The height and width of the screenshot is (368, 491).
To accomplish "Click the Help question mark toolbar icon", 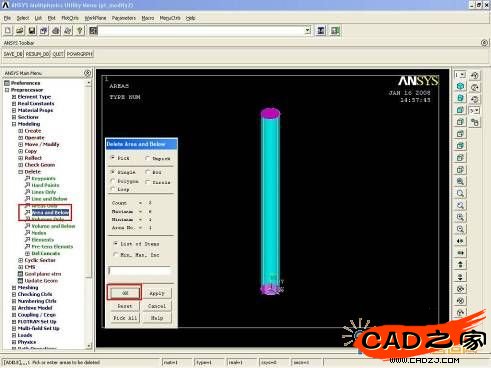I will [80, 31].
